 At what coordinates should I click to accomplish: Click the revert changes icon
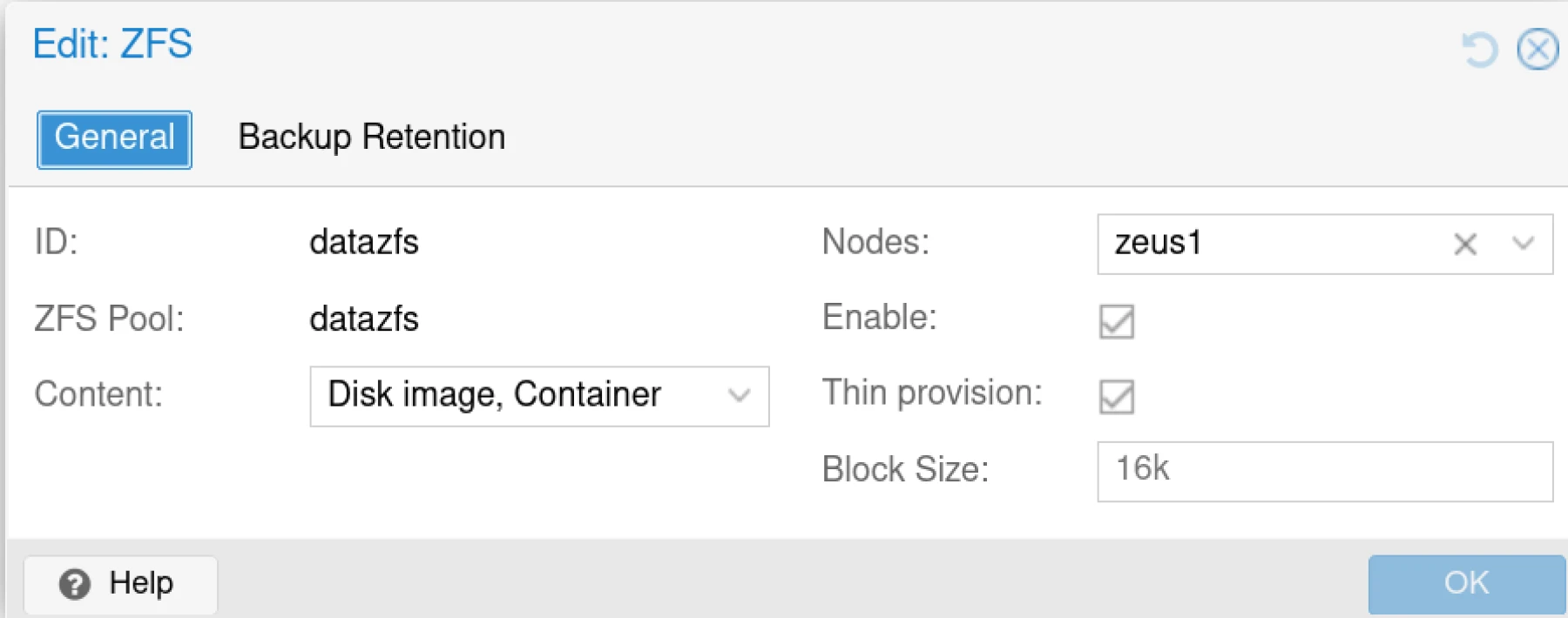(x=1478, y=50)
